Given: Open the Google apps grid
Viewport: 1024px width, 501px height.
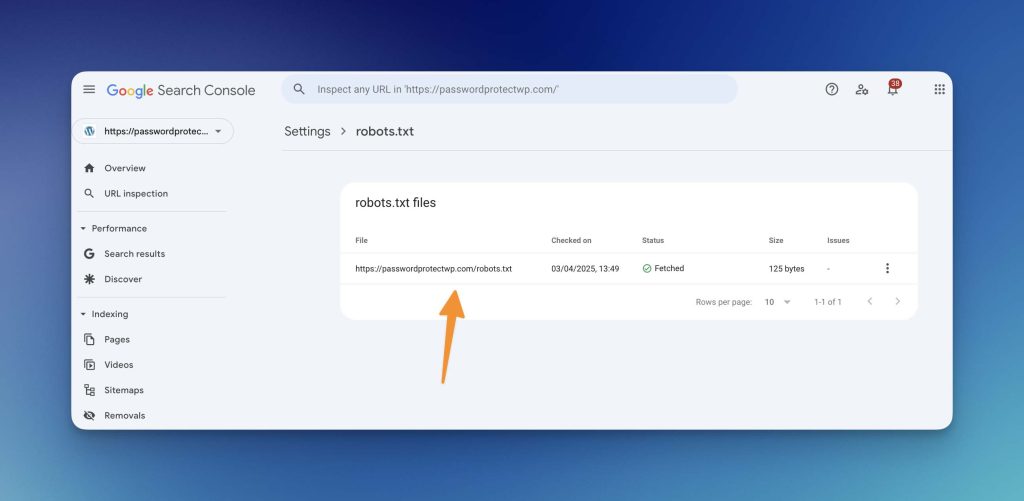Looking at the screenshot, I should [x=940, y=89].
